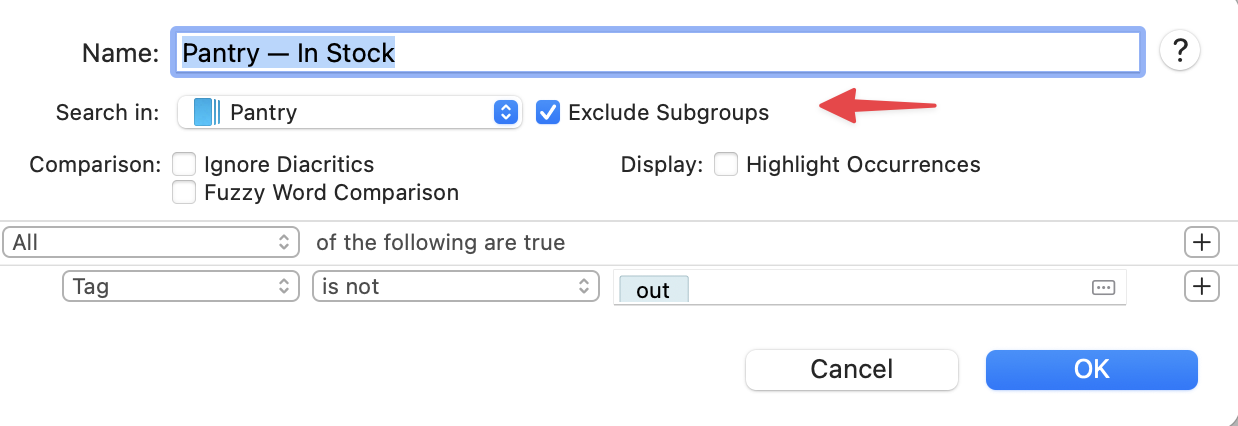
Task: Open the Tag attribute dropdown
Action: point(181,287)
